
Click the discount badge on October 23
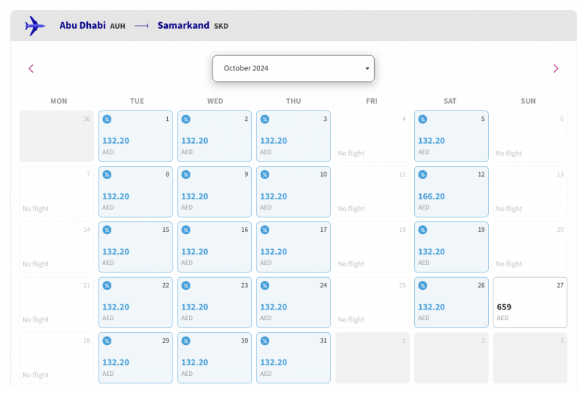pyautogui.click(x=186, y=286)
